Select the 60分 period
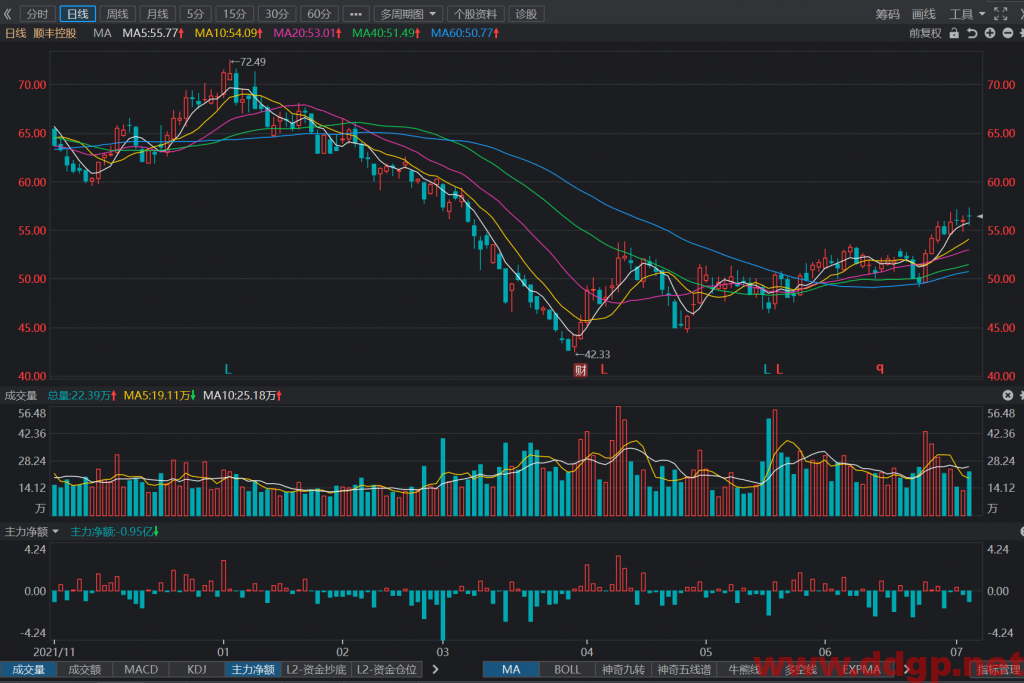The width and height of the screenshot is (1024, 683). point(319,14)
